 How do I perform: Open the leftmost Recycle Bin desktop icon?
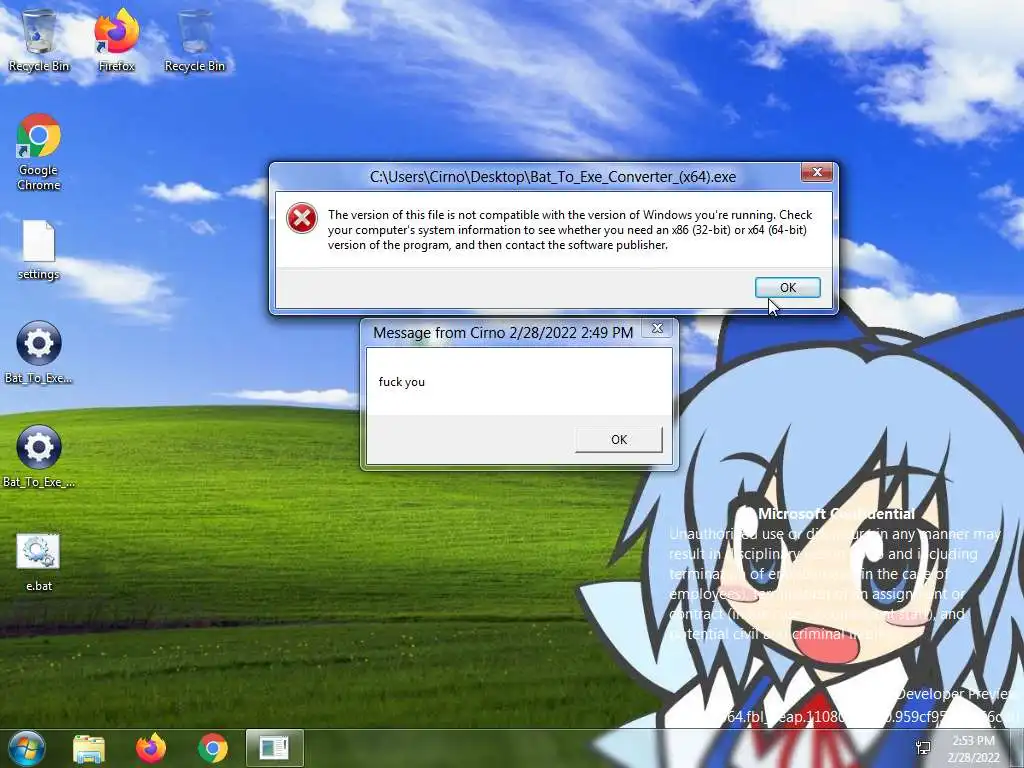(39, 39)
